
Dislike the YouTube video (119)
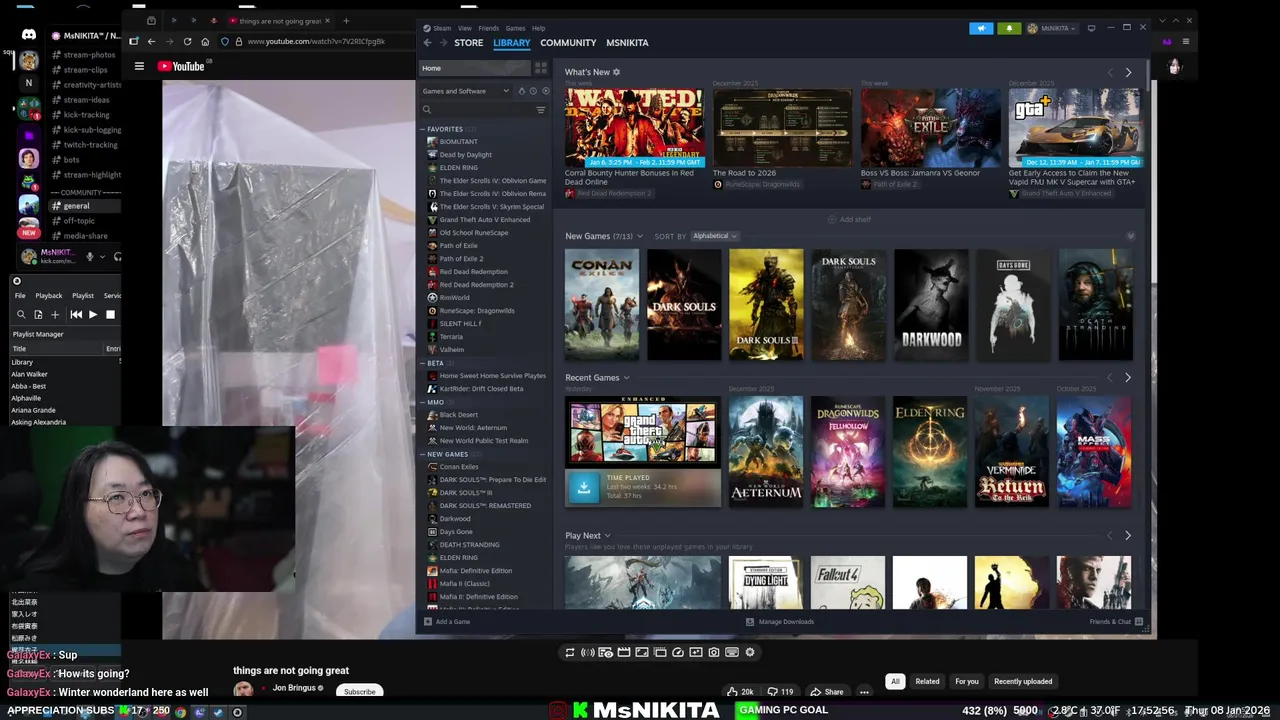(780, 691)
